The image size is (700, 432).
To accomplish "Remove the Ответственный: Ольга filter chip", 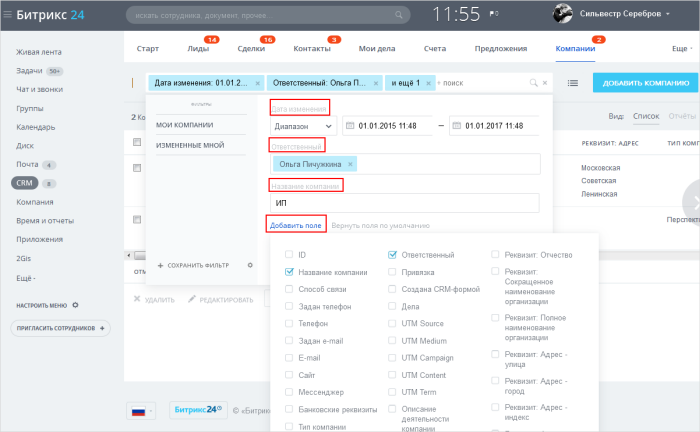I will (x=376, y=83).
